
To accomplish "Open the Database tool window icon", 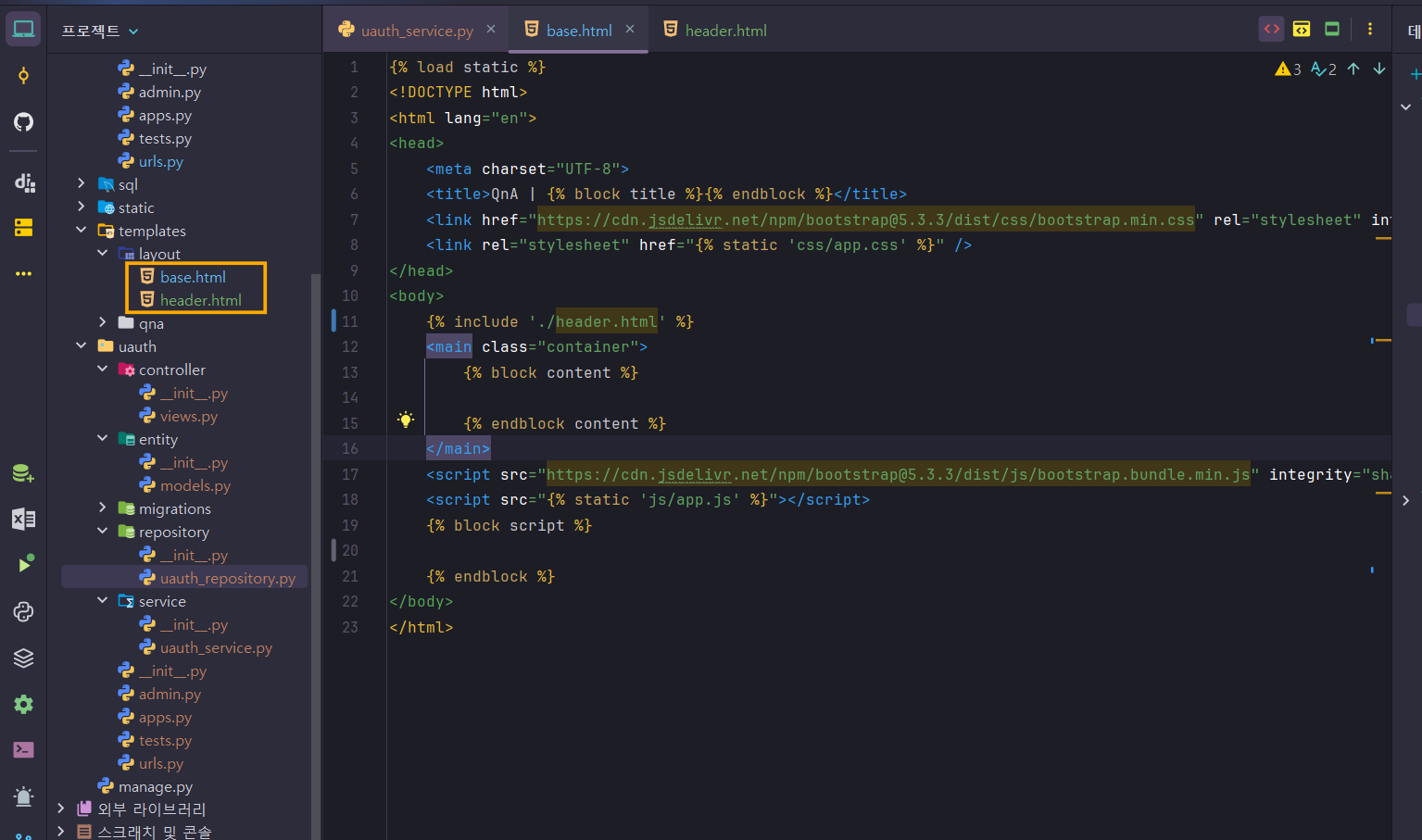I will pos(23,474).
